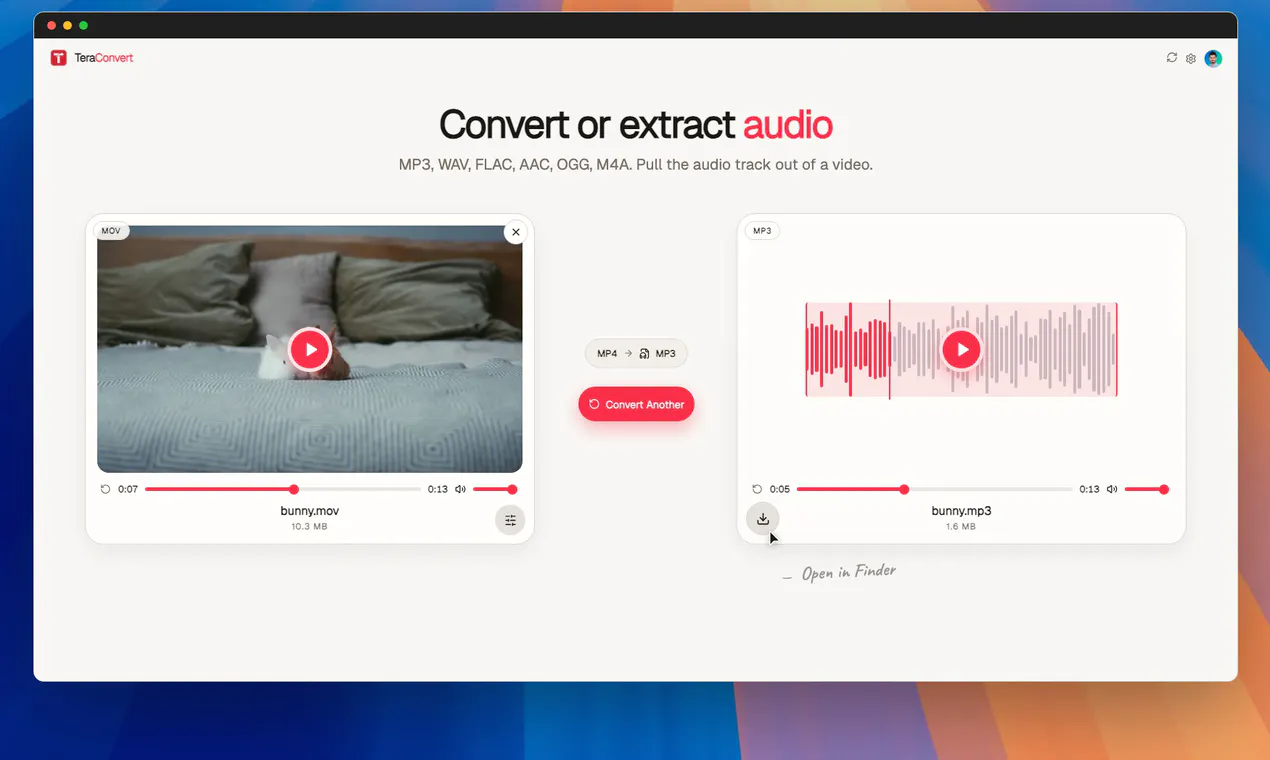The height and width of the screenshot is (760, 1270).
Task: Close the window with red button
Action: [51, 25]
